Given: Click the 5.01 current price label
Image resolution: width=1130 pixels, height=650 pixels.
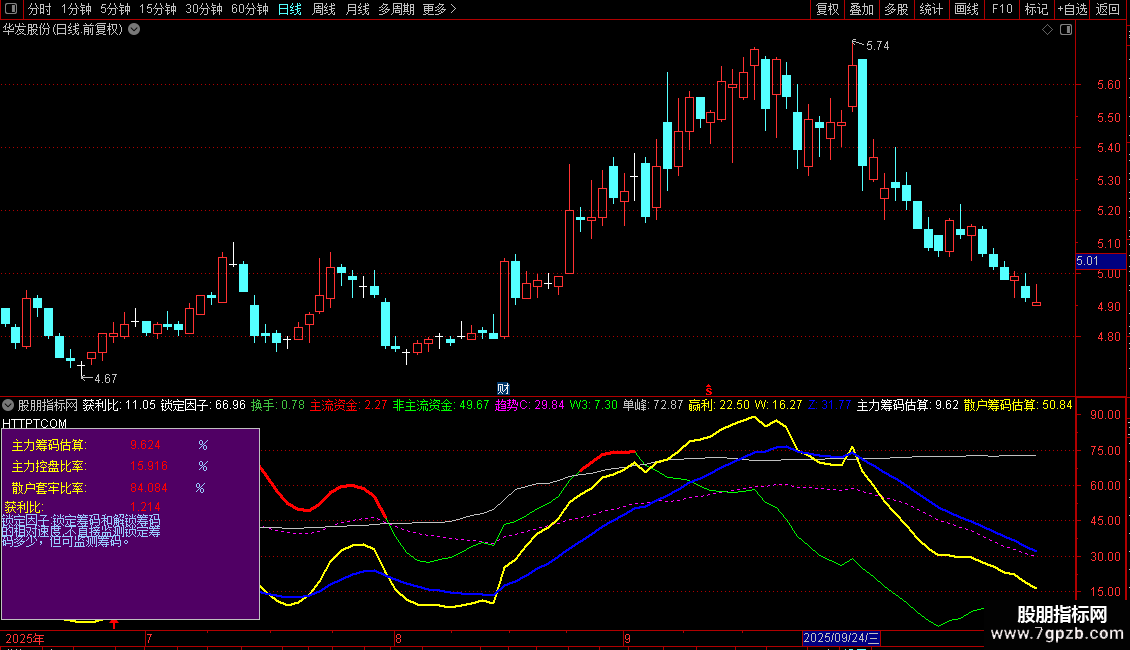Looking at the screenshot, I should (x=1087, y=261).
